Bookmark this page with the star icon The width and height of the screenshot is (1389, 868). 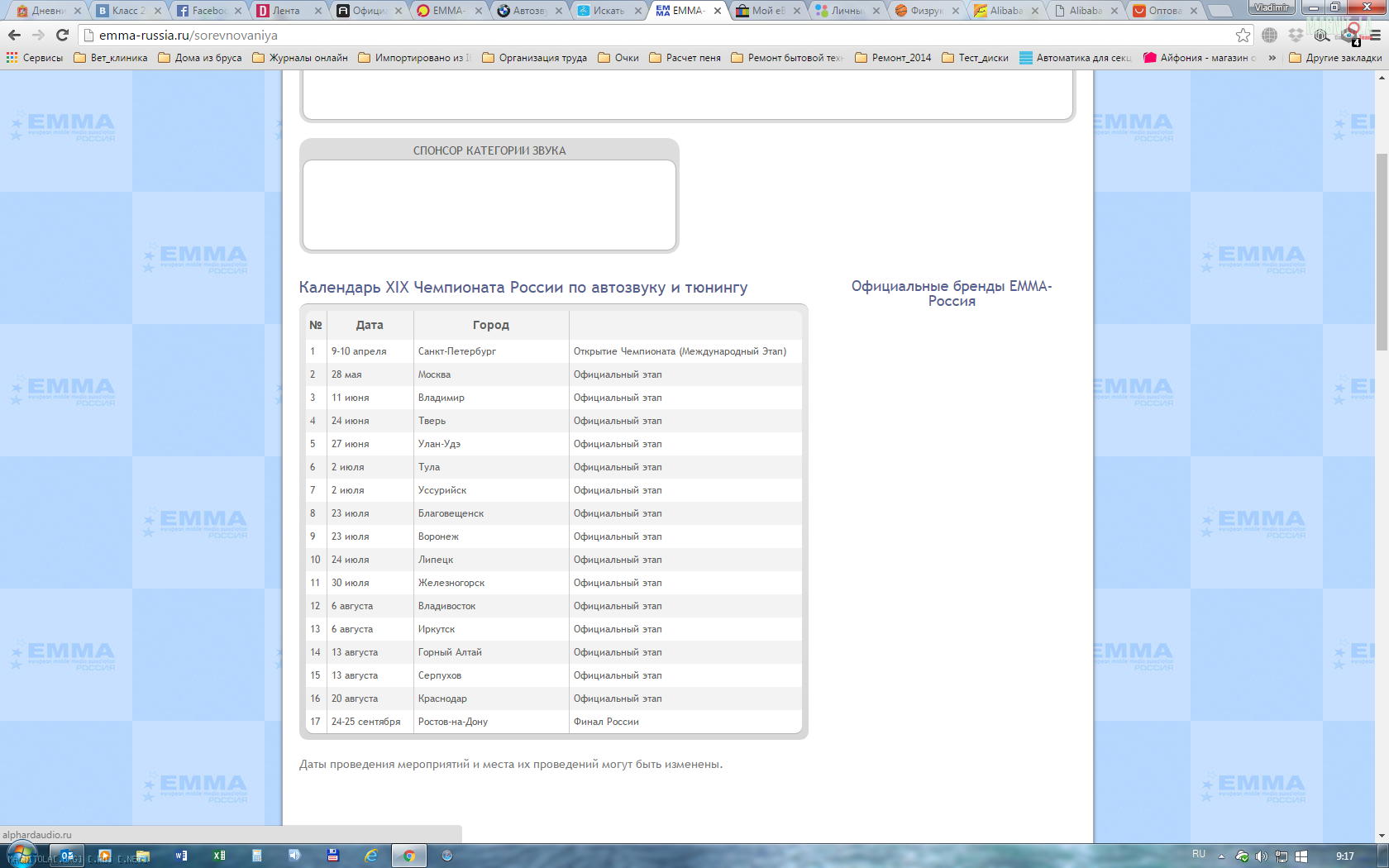1243,35
